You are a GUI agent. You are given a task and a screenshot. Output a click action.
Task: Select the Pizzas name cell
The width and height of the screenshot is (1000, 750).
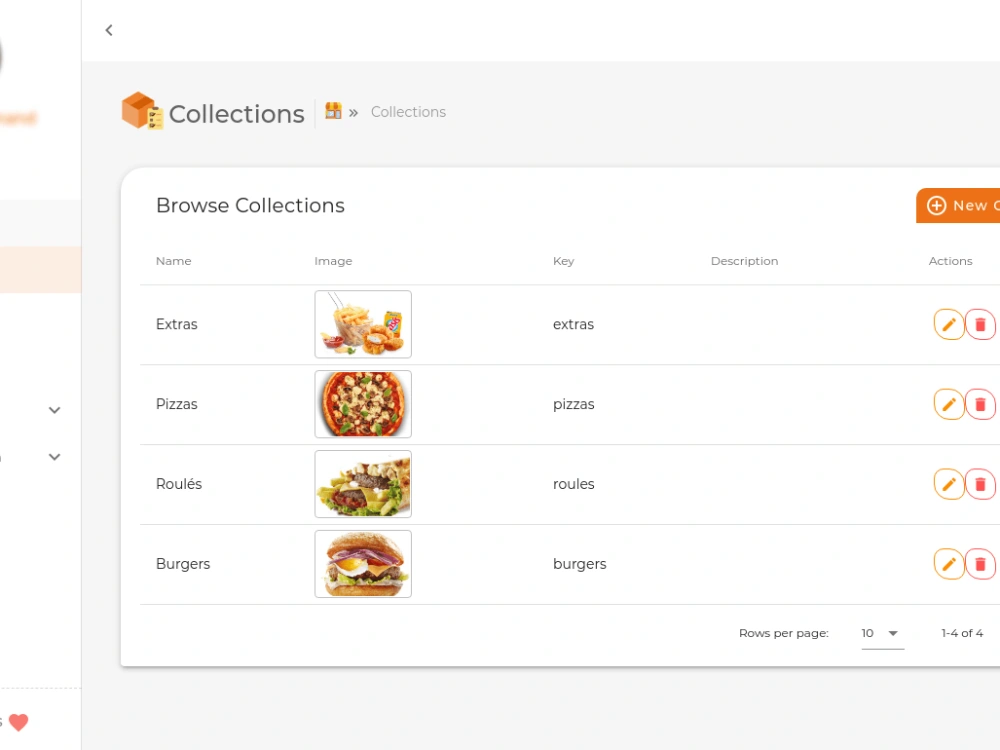[177, 404]
